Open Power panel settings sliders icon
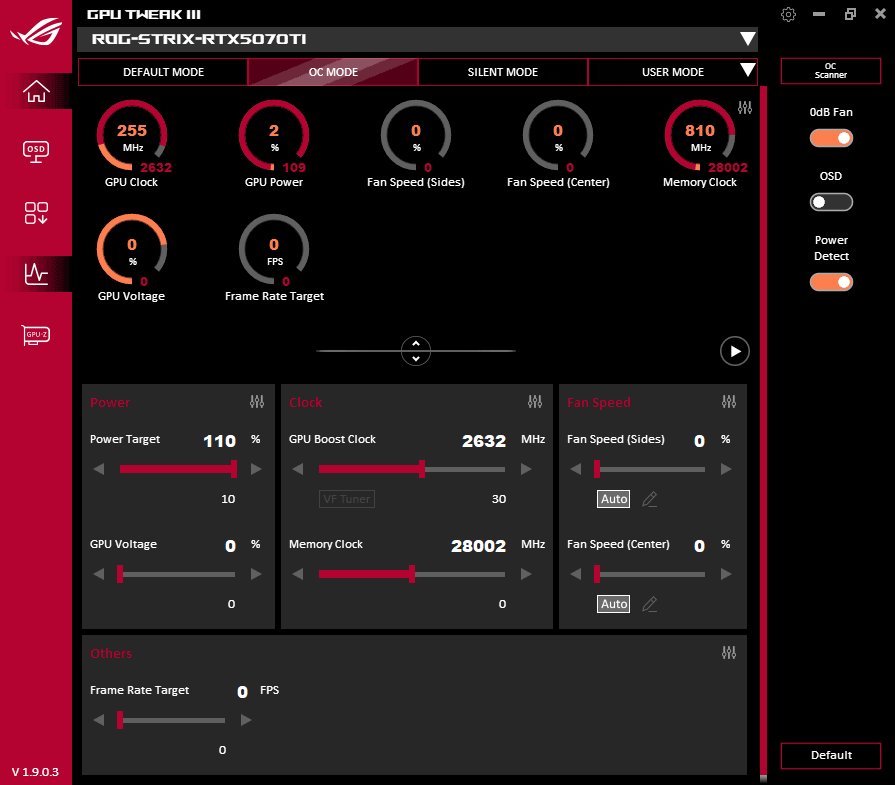 point(257,402)
